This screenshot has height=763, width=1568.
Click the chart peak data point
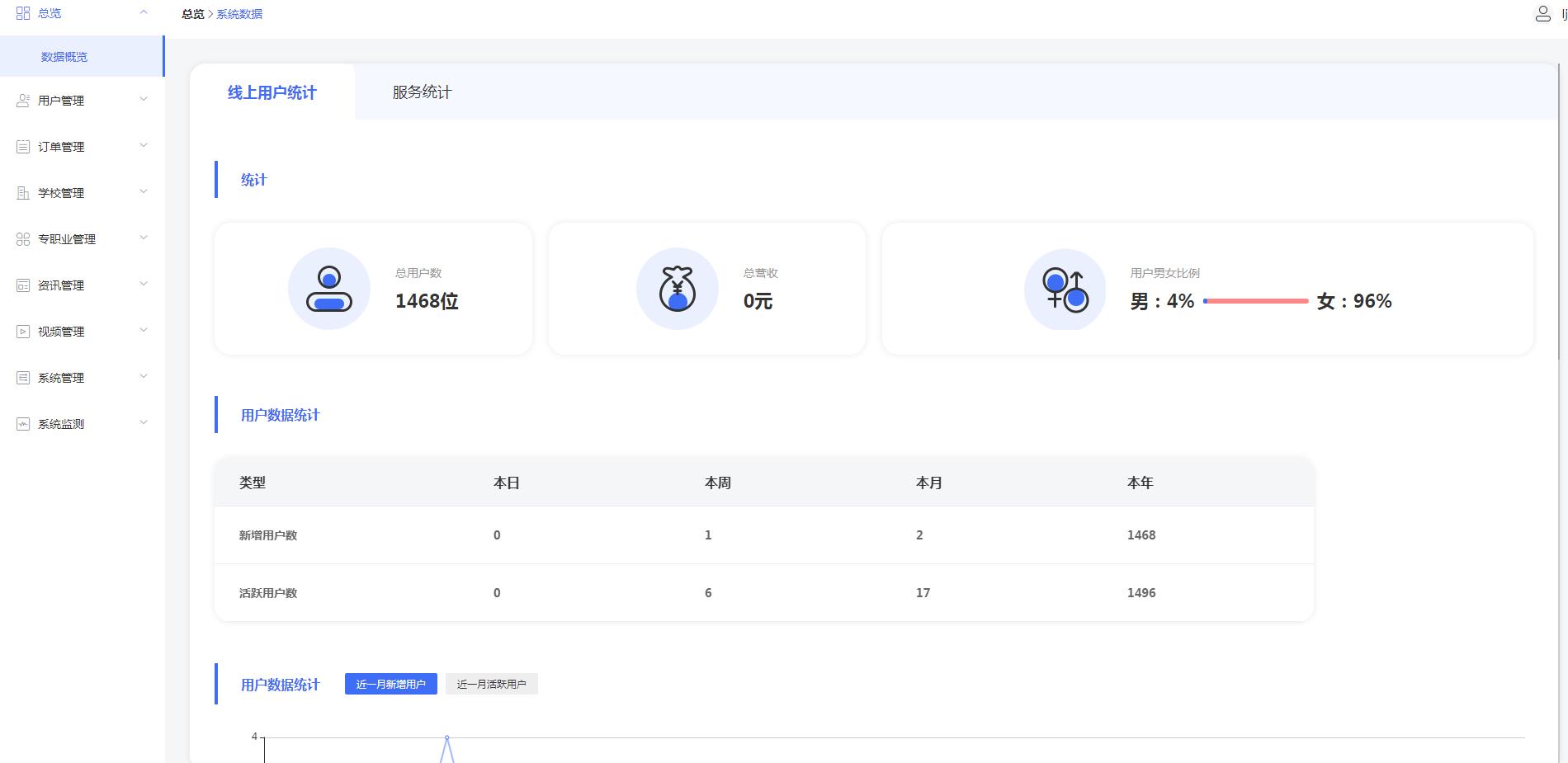(x=447, y=737)
